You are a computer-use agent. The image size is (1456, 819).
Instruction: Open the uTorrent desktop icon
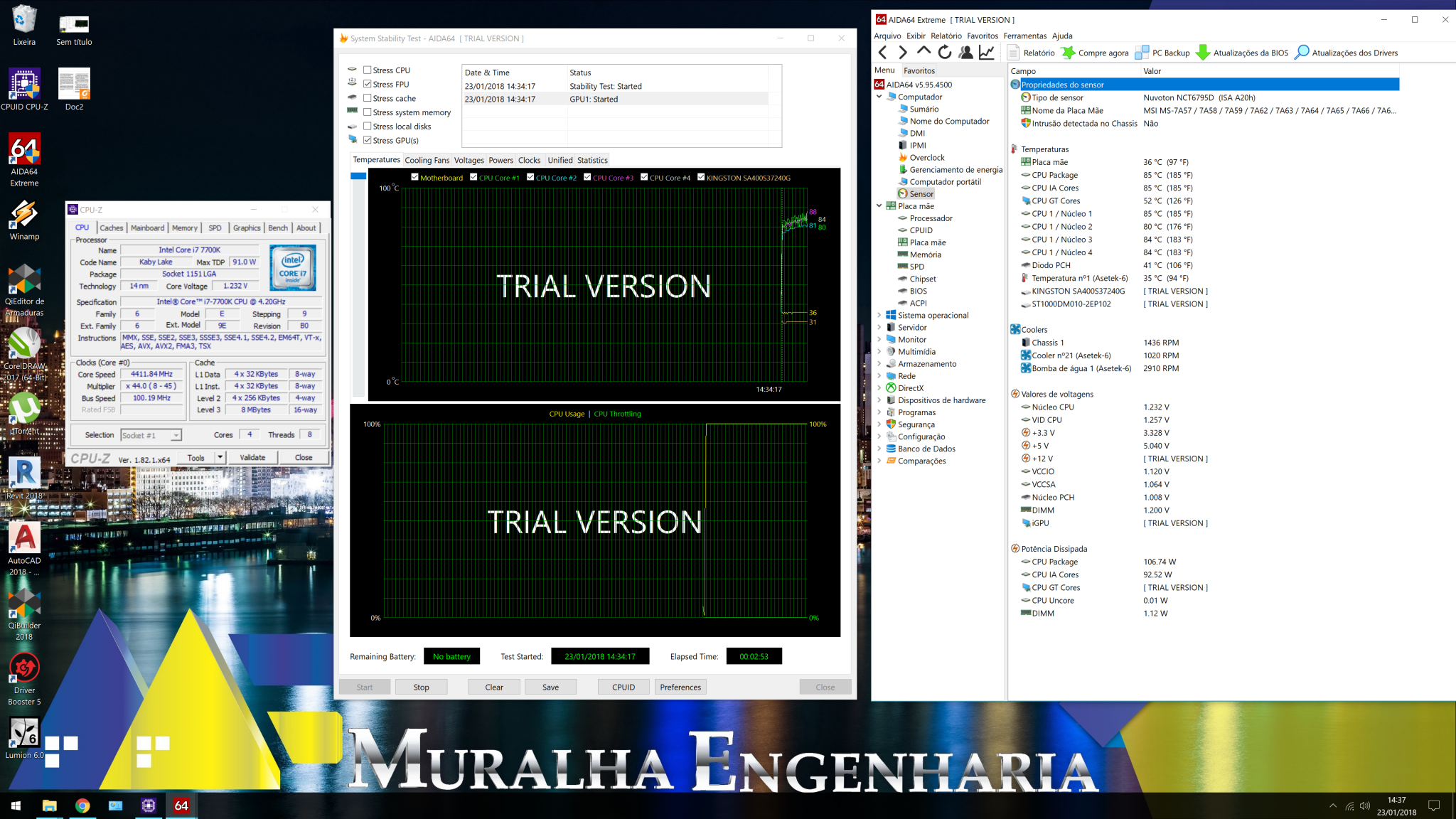click(x=24, y=413)
